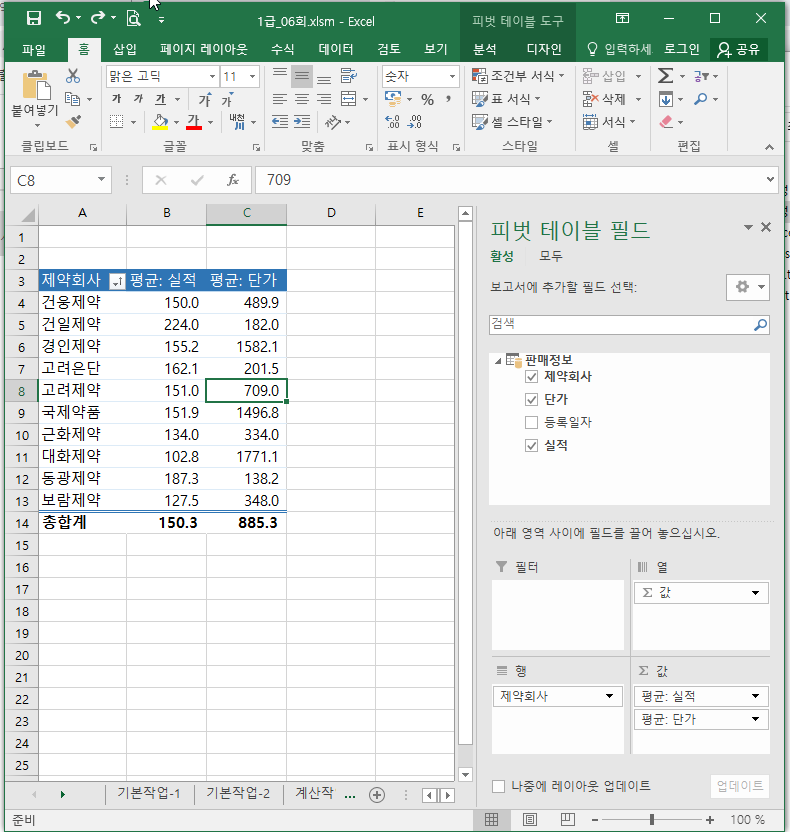
Task: Switch to the 기본작업-2 sheet tab
Action: point(238,794)
